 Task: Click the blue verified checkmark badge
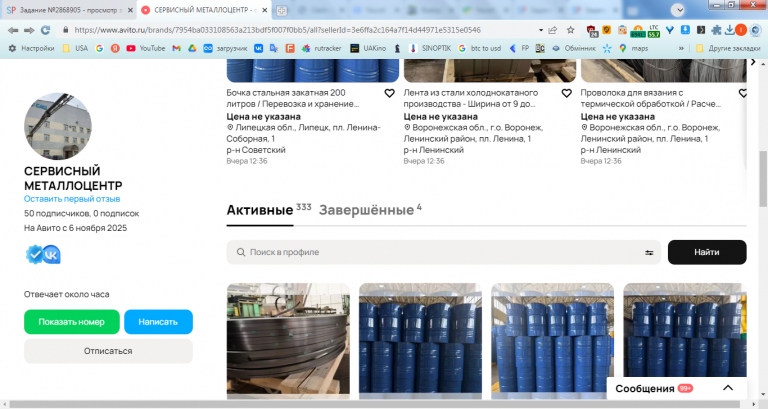click(34, 255)
